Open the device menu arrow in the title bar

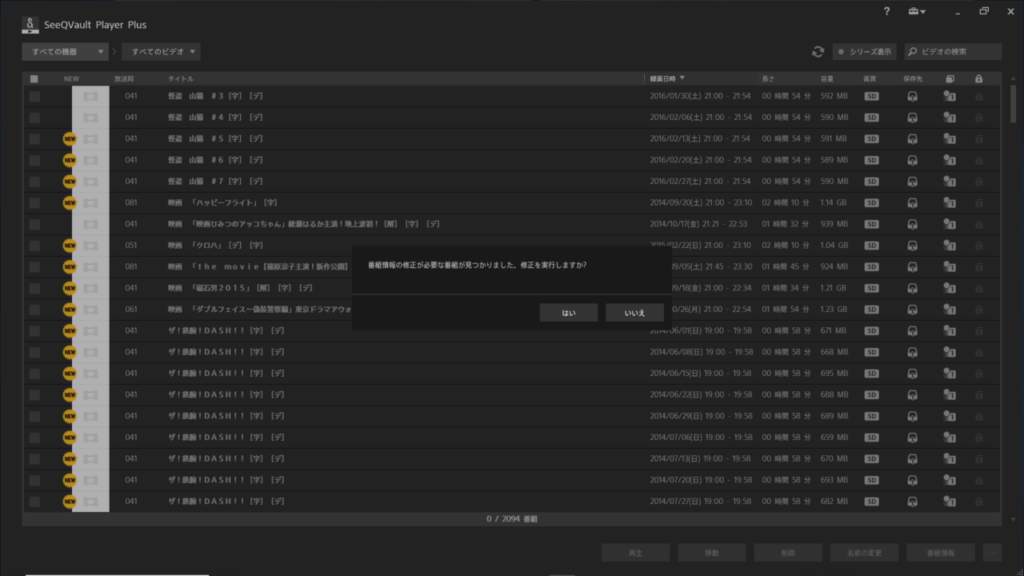click(921, 11)
